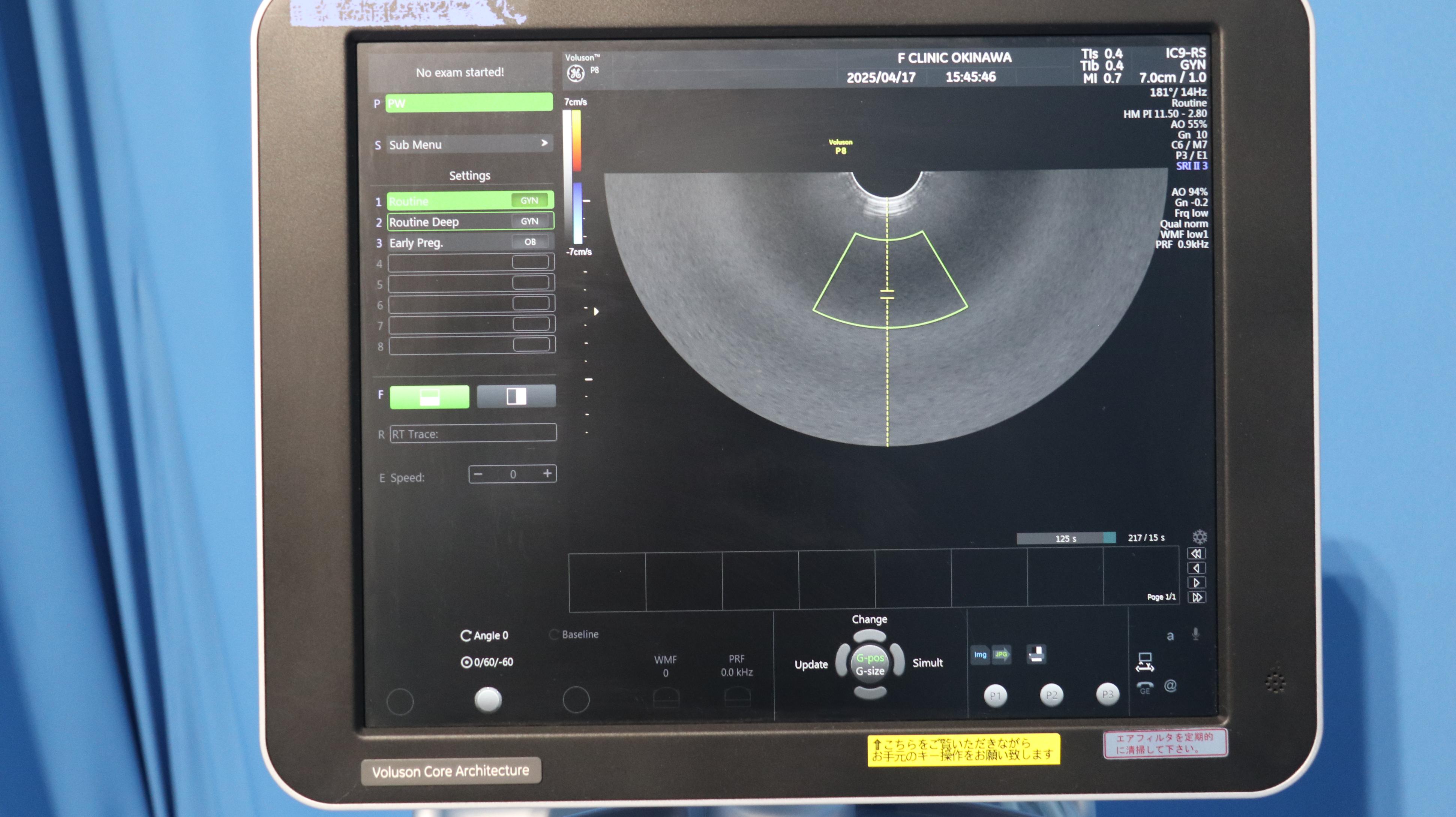The height and width of the screenshot is (817, 1456).
Task: Go to next clipboard page arrow
Action: pos(1197,583)
